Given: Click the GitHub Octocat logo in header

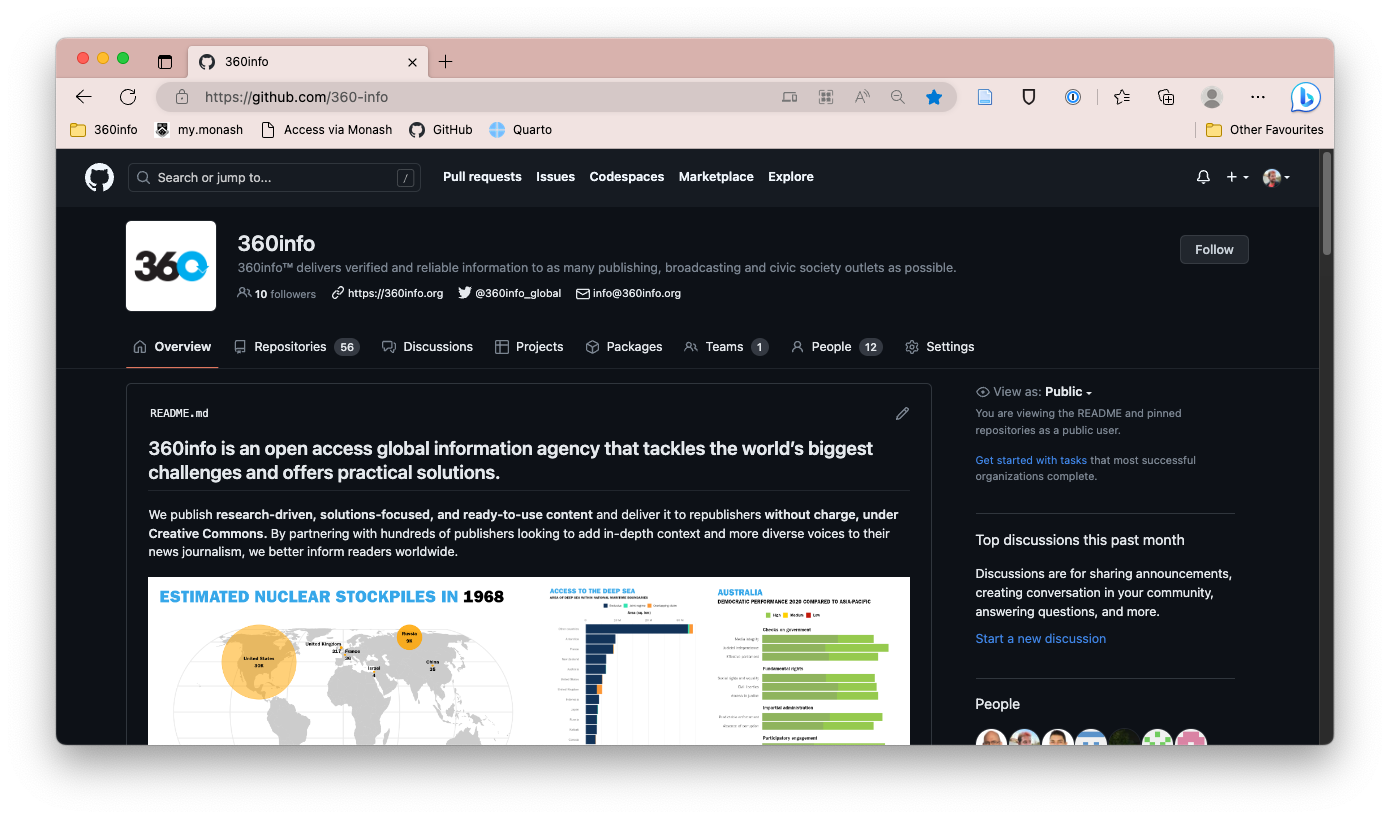Looking at the screenshot, I should 99,177.
